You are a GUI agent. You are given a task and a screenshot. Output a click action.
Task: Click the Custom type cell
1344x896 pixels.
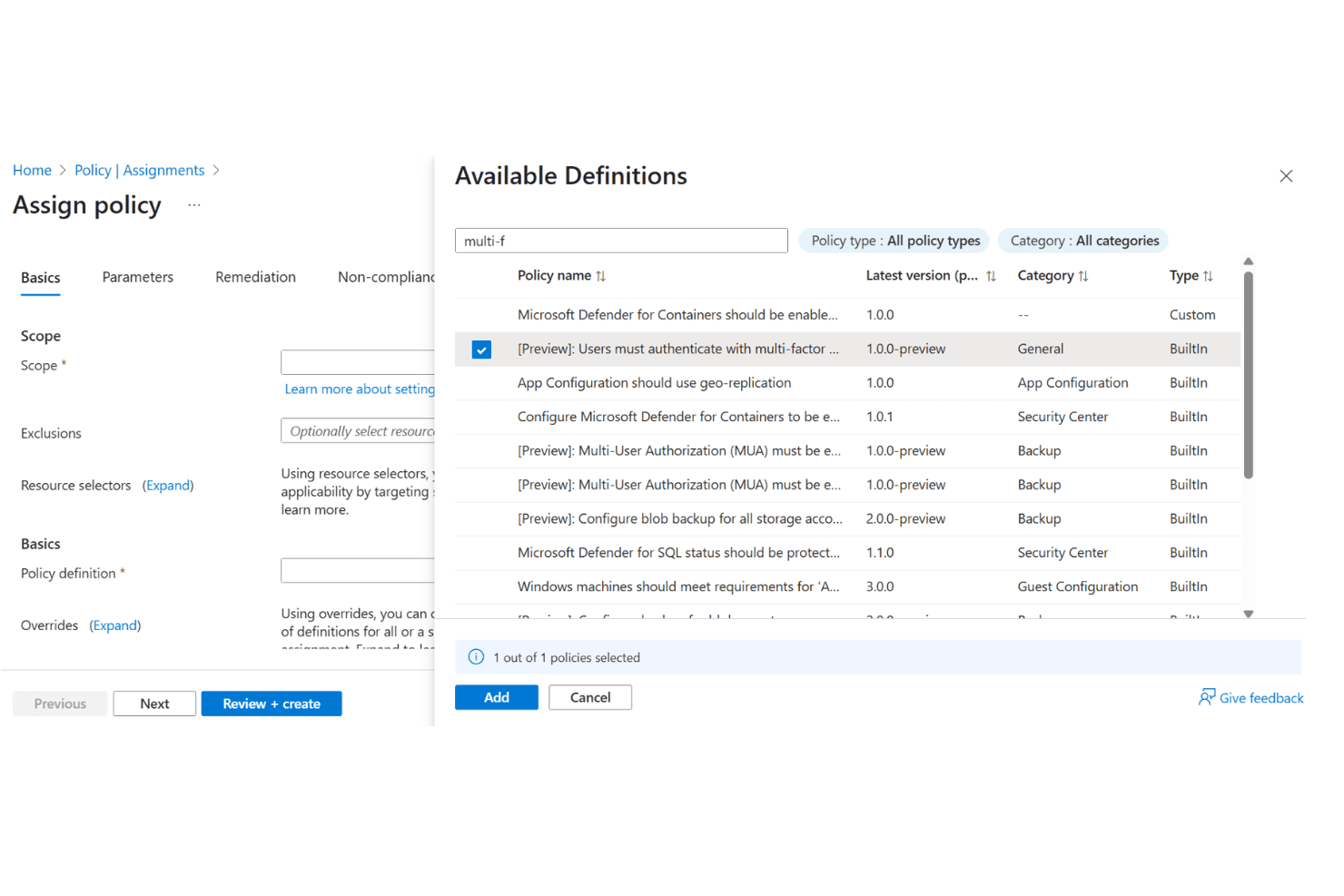point(1192,315)
